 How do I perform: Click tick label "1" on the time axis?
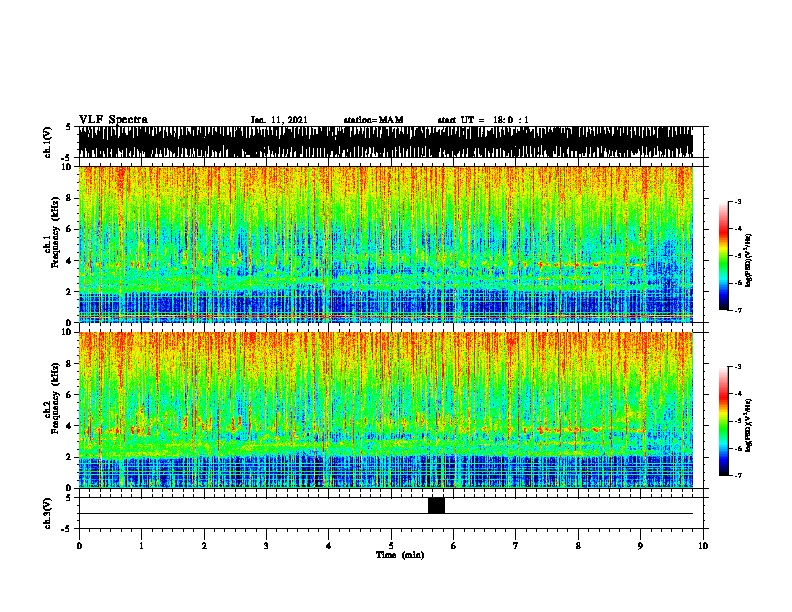tap(141, 546)
